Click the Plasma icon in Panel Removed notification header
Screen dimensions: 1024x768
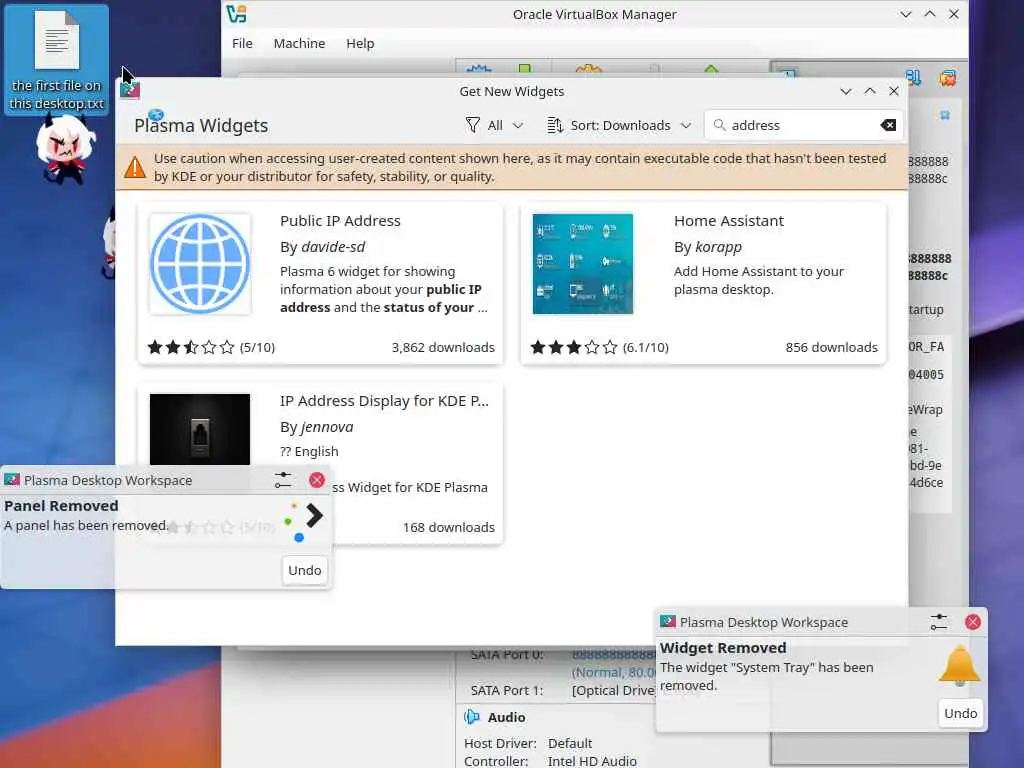[x=12, y=480]
